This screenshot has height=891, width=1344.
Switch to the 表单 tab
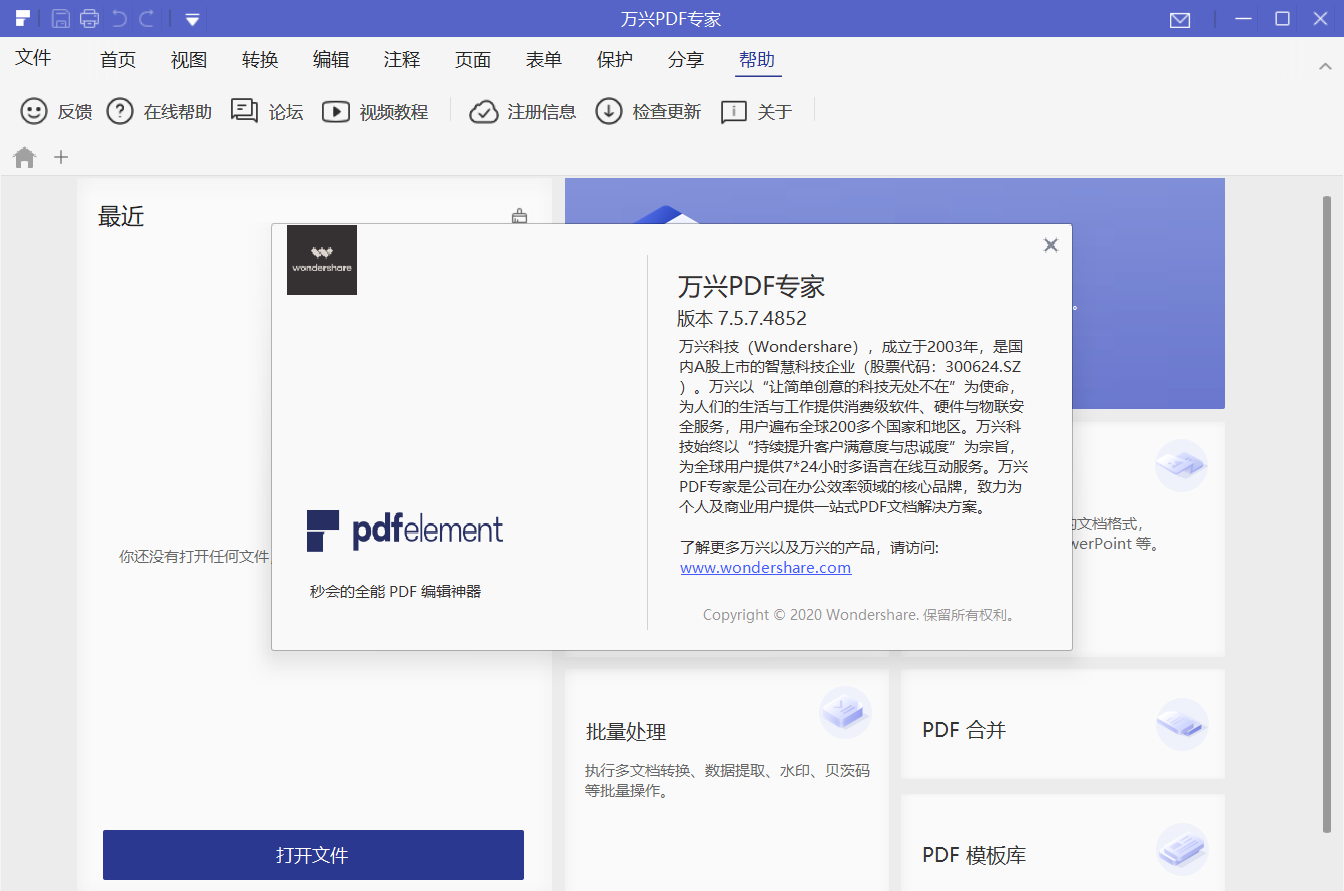tap(544, 60)
